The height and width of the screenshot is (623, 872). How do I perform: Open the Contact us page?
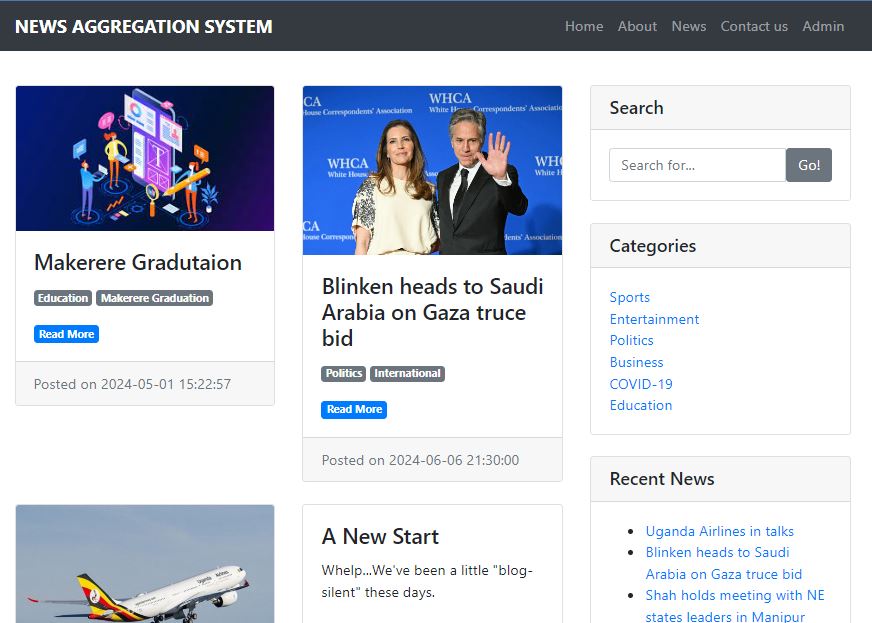click(x=754, y=26)
